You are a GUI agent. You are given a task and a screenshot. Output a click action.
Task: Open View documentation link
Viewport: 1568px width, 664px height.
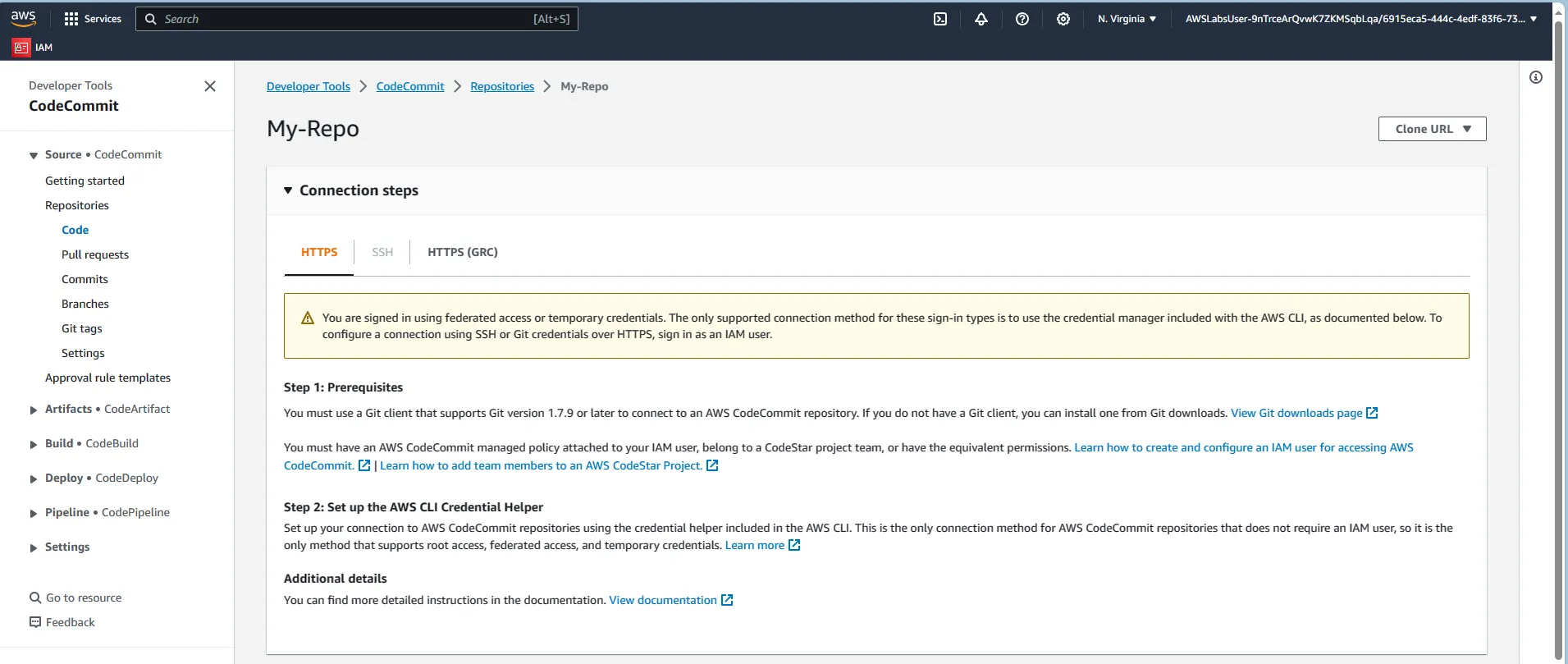point(670,600)
